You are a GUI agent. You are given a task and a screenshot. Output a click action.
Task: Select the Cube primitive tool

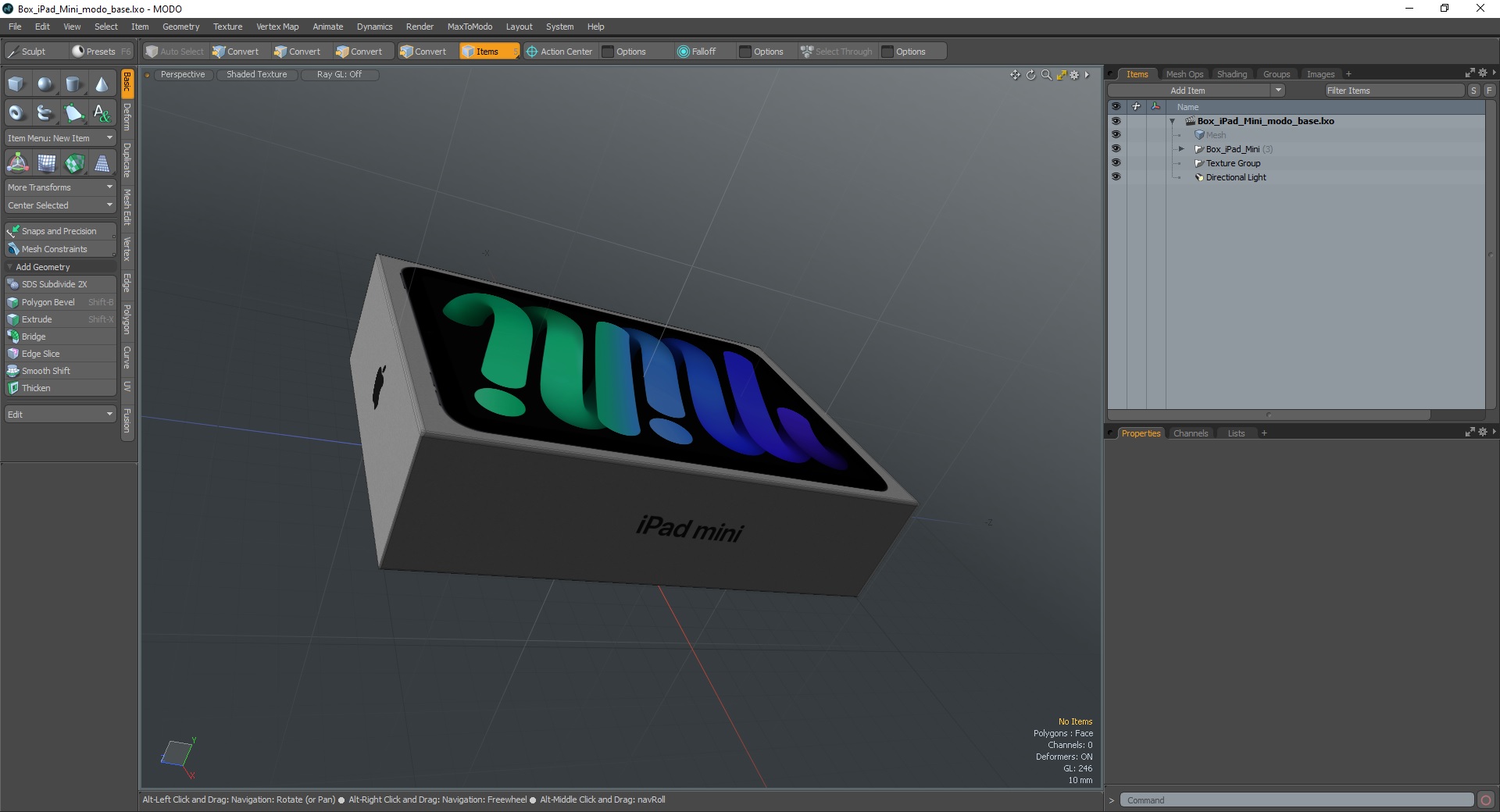[x=16, y=84]
